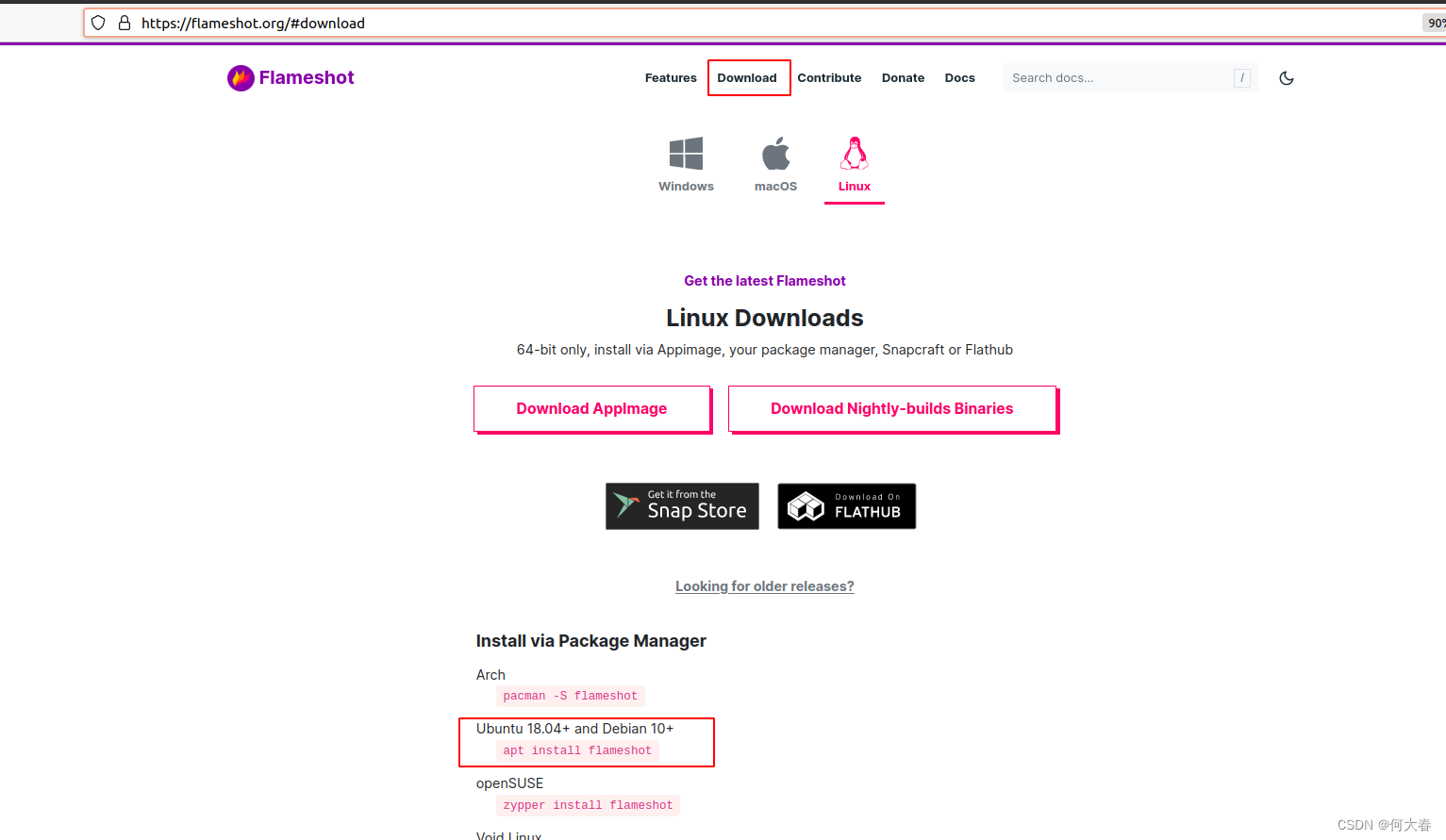This screenshot has width=1446, height=840.
Task: Click the slash shortcut key in search box
Action: coord(1242,78)
